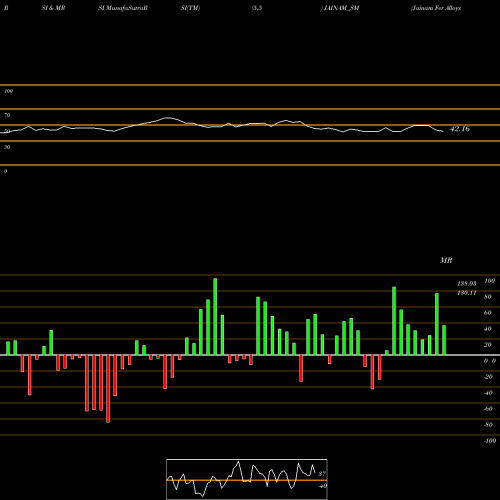The width and height of the screenshot is (500, 500).
Task: Click the MR axis label -80
Action: click(488, 425)
